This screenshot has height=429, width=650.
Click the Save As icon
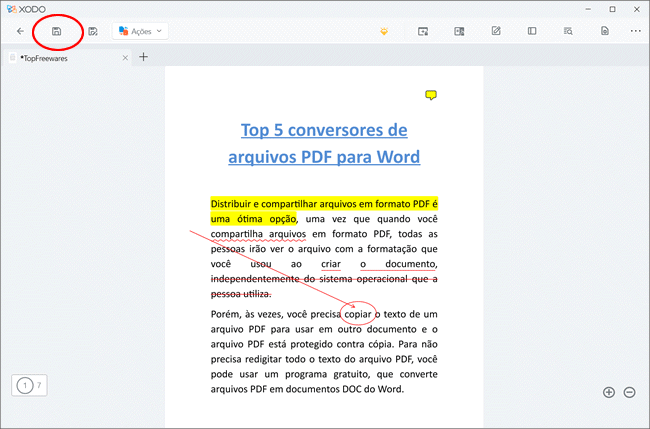point(93,31)
